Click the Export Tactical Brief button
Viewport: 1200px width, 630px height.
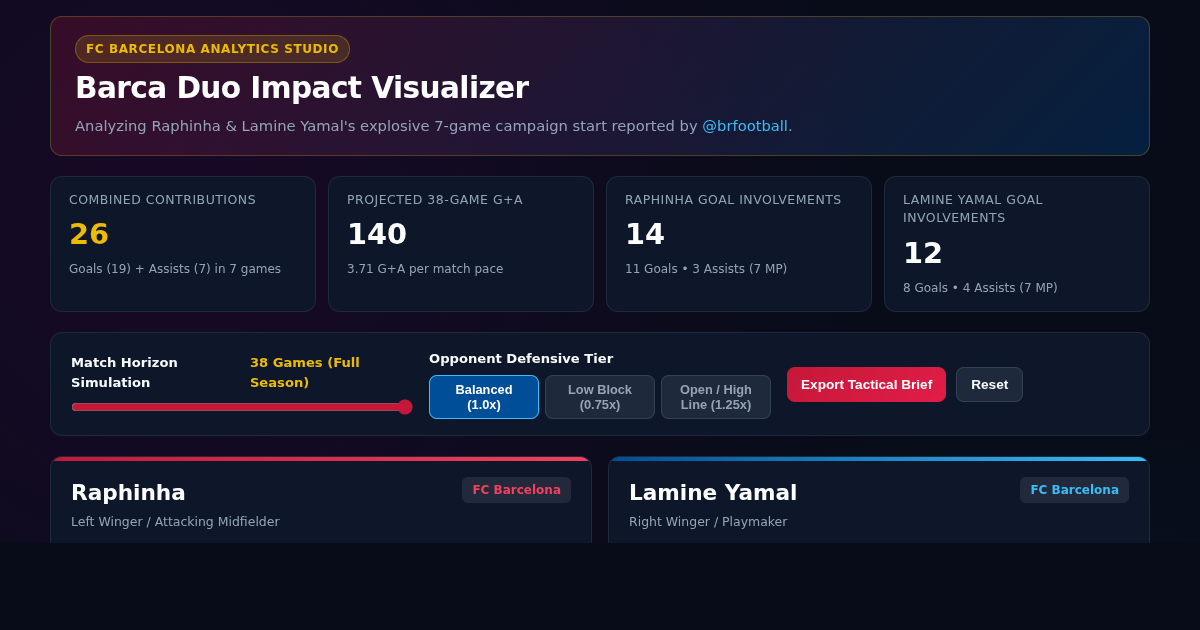click(866, 384)
